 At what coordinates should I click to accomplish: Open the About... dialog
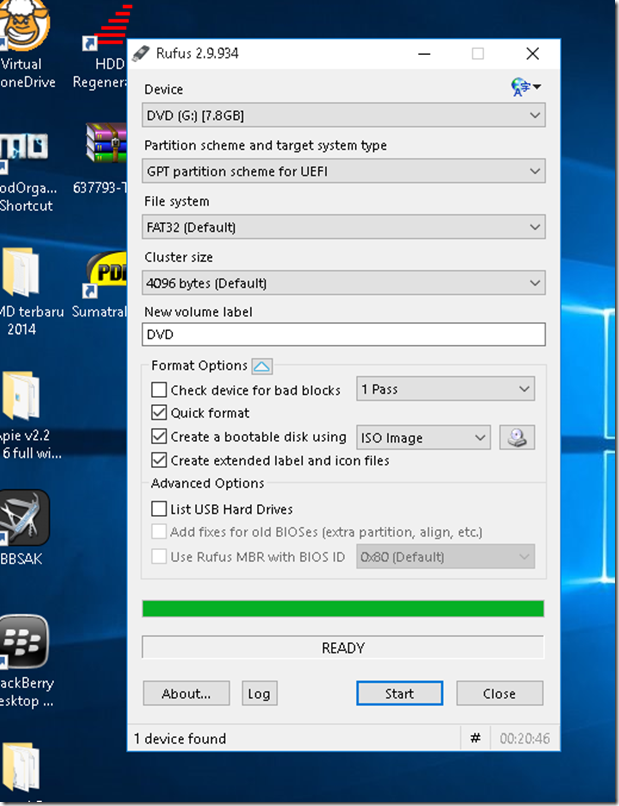pyautogui.click(x=186, y=693)
